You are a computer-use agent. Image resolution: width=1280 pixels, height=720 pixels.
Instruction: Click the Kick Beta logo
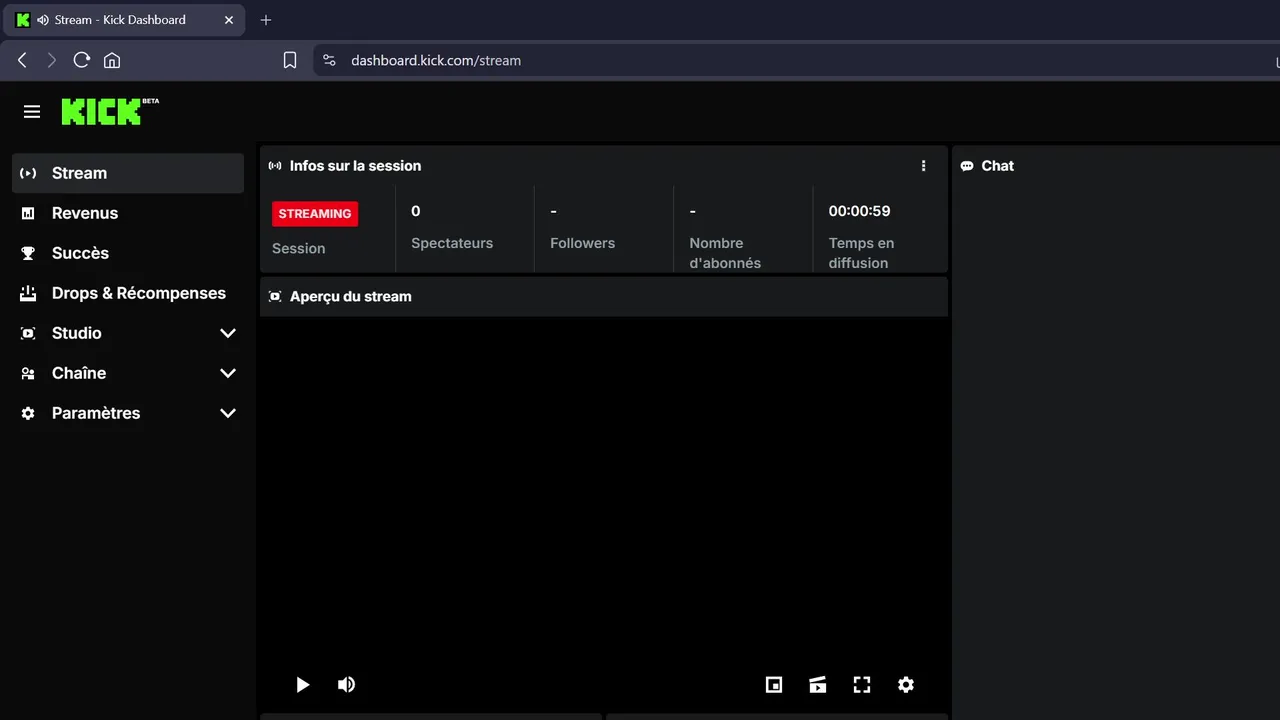[x=110, y=111]
